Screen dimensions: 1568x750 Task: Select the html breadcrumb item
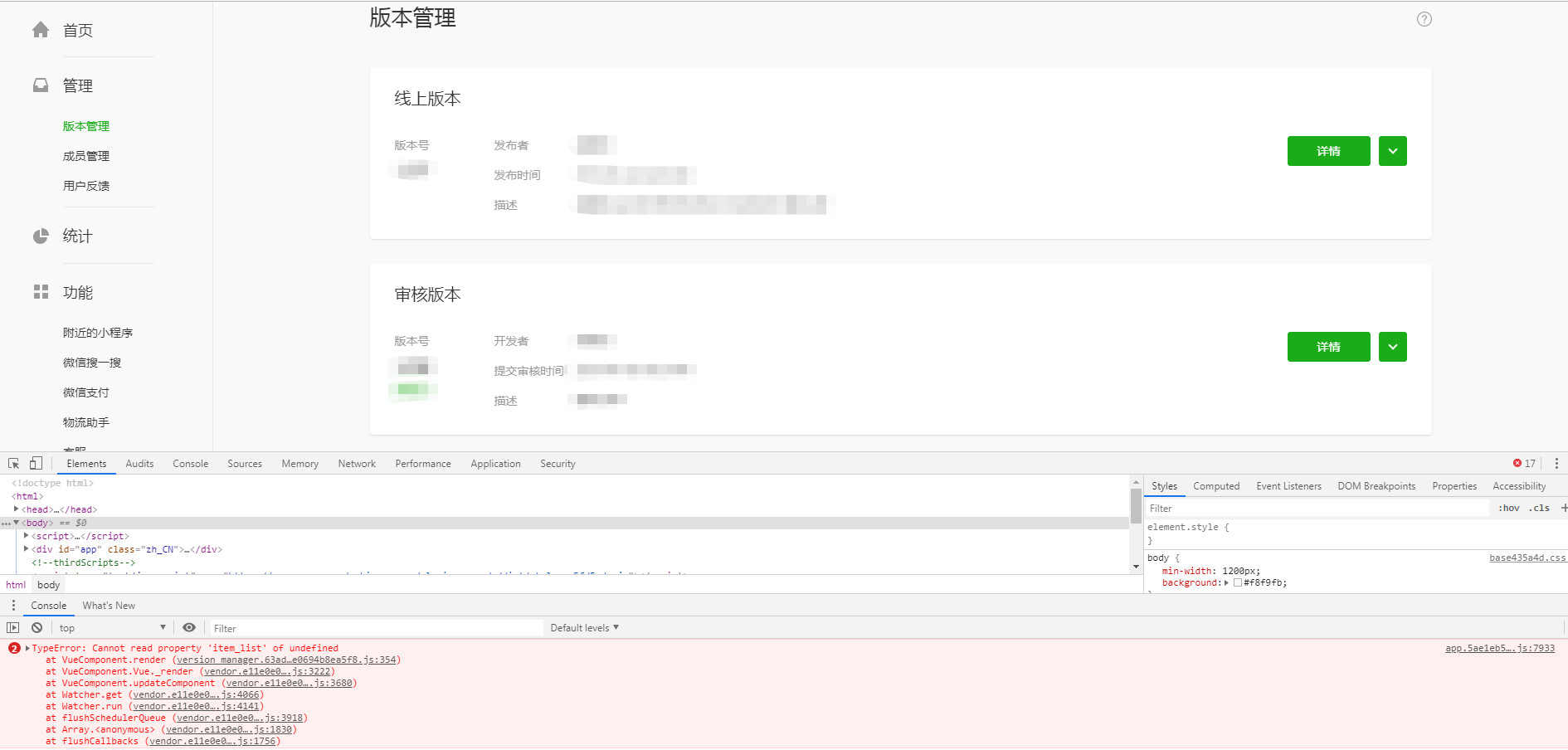click(16, 585)
